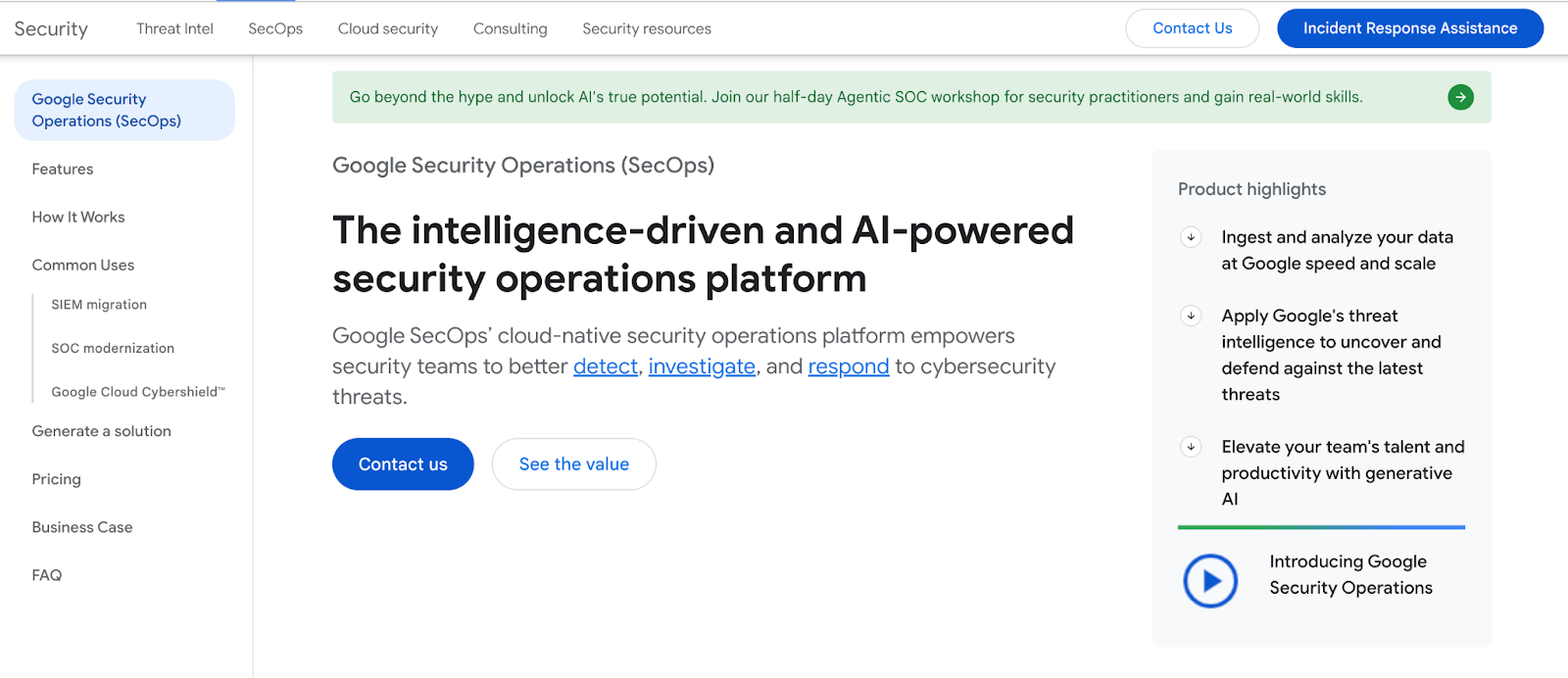Go to FAQ in the sidebar
1568x678 pixels.
coord(47,575)
